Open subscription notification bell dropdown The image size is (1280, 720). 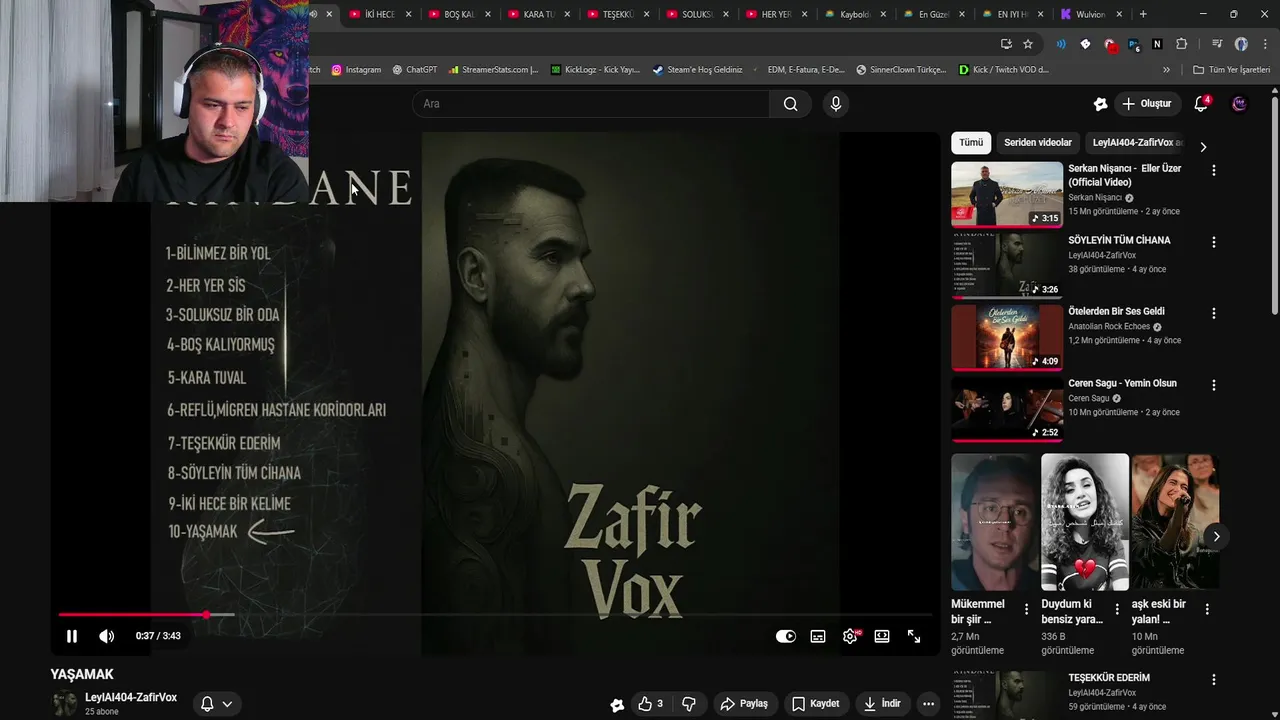pyautogui.click(x=217, y=704)
